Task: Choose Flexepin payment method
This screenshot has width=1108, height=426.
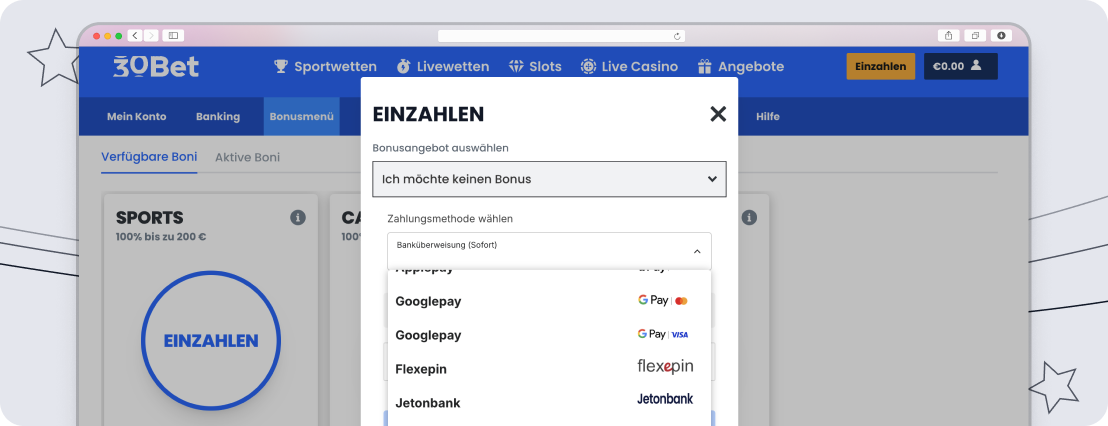Action: click(x=549, y=367)
